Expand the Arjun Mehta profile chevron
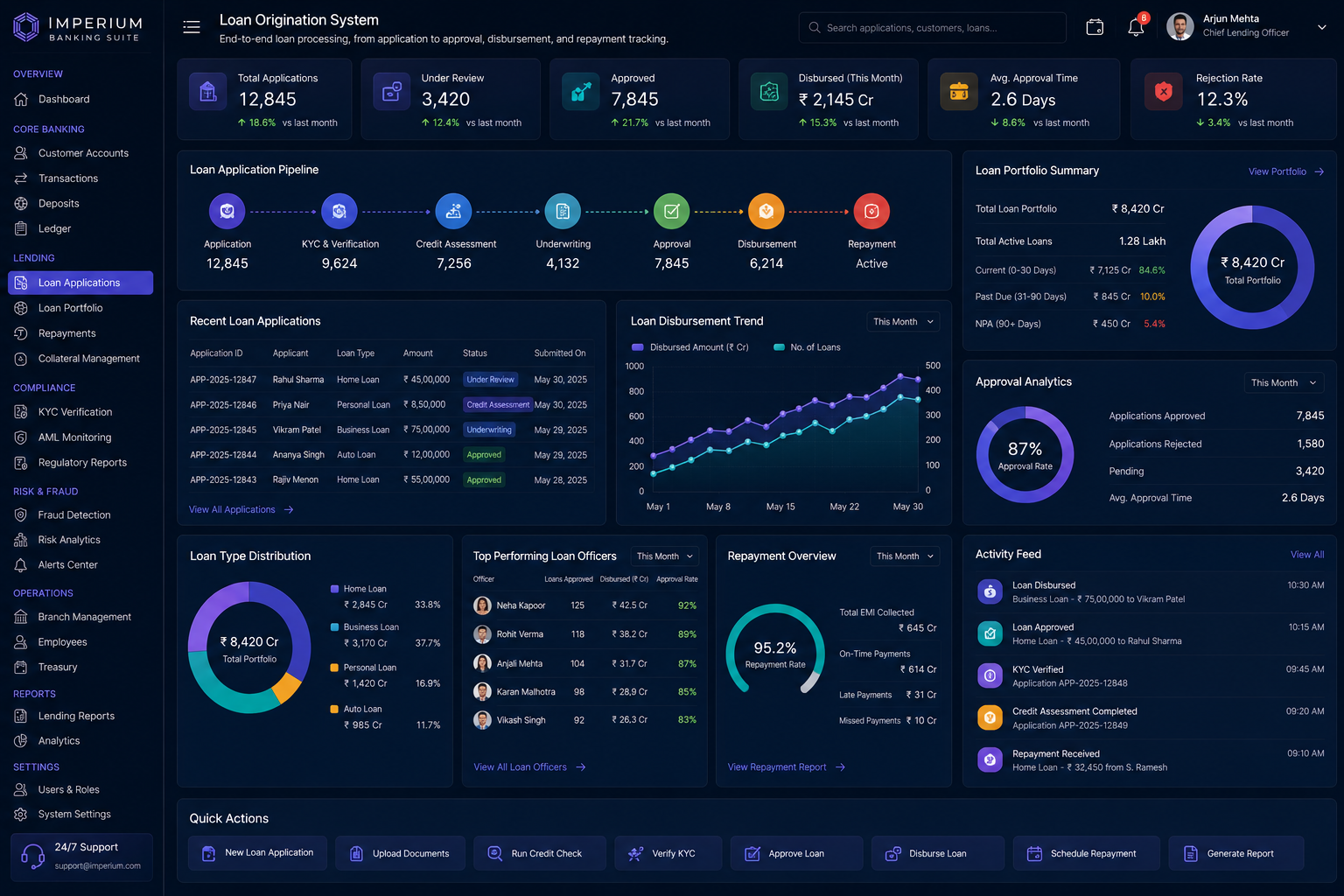Image resolution: width=1344 pixels, height=896 pixels. point(1321,27)
